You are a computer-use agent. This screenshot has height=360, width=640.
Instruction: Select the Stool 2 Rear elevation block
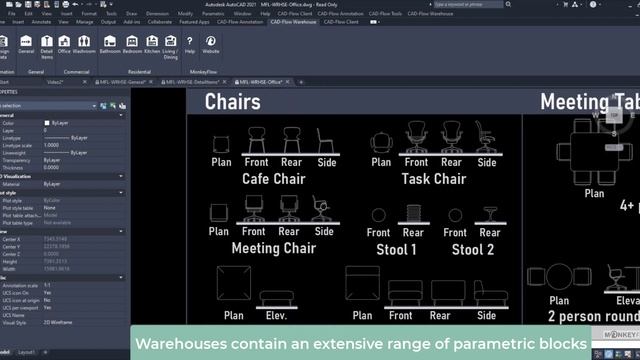490,214
